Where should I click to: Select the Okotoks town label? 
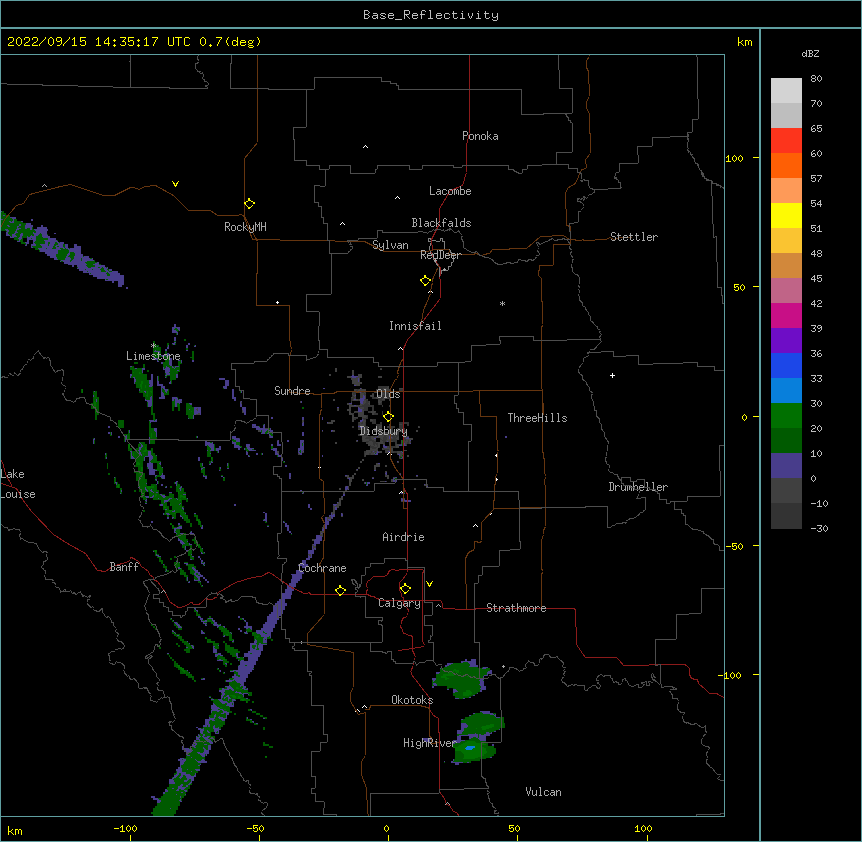(x=412, y=700)
